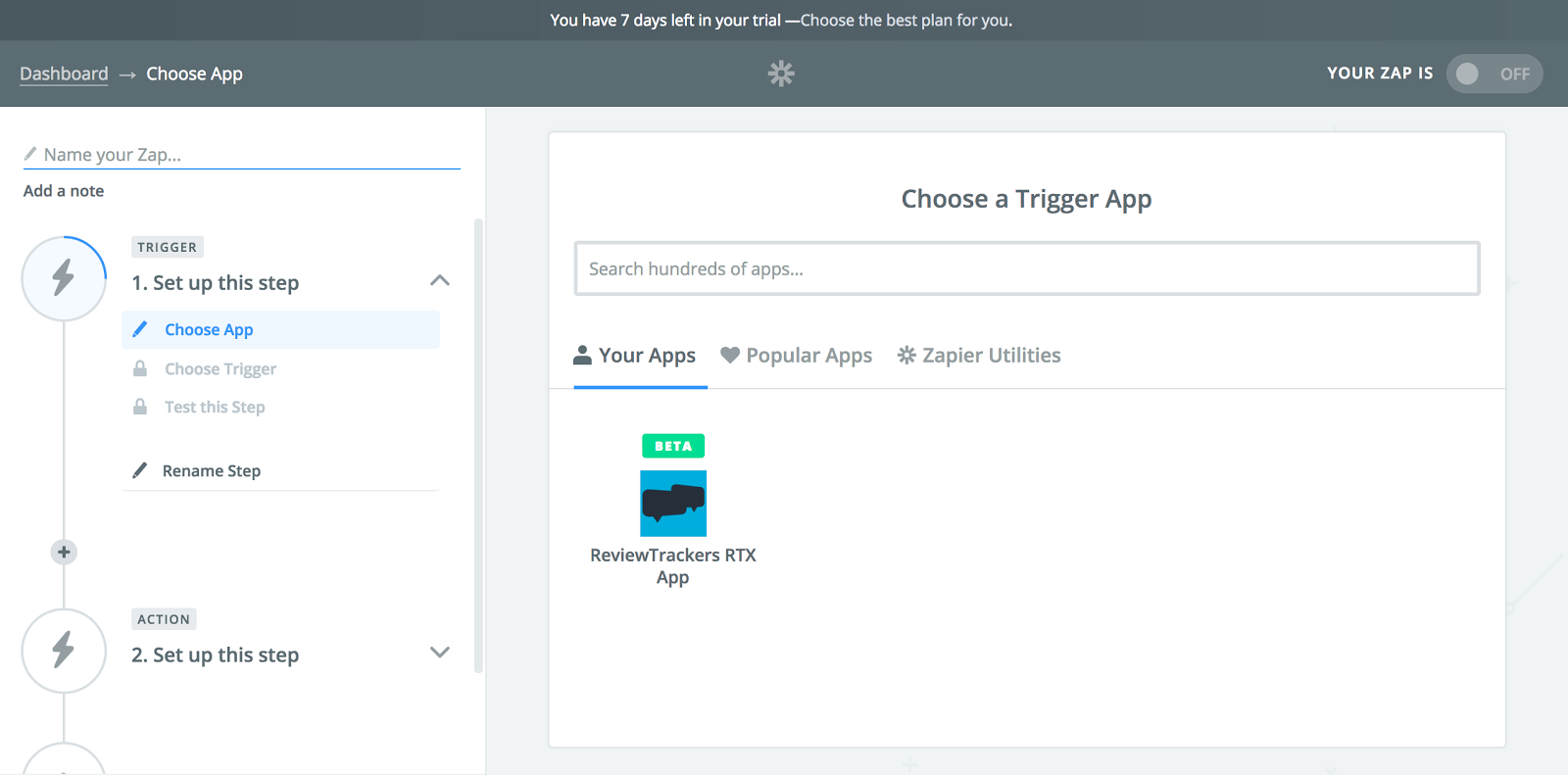Image resolution: width=1568 pixels, height=775 pixels.
Task: Click the pencil icon beside Choose App
Action: pyautogui.click(x=140, y=329)
